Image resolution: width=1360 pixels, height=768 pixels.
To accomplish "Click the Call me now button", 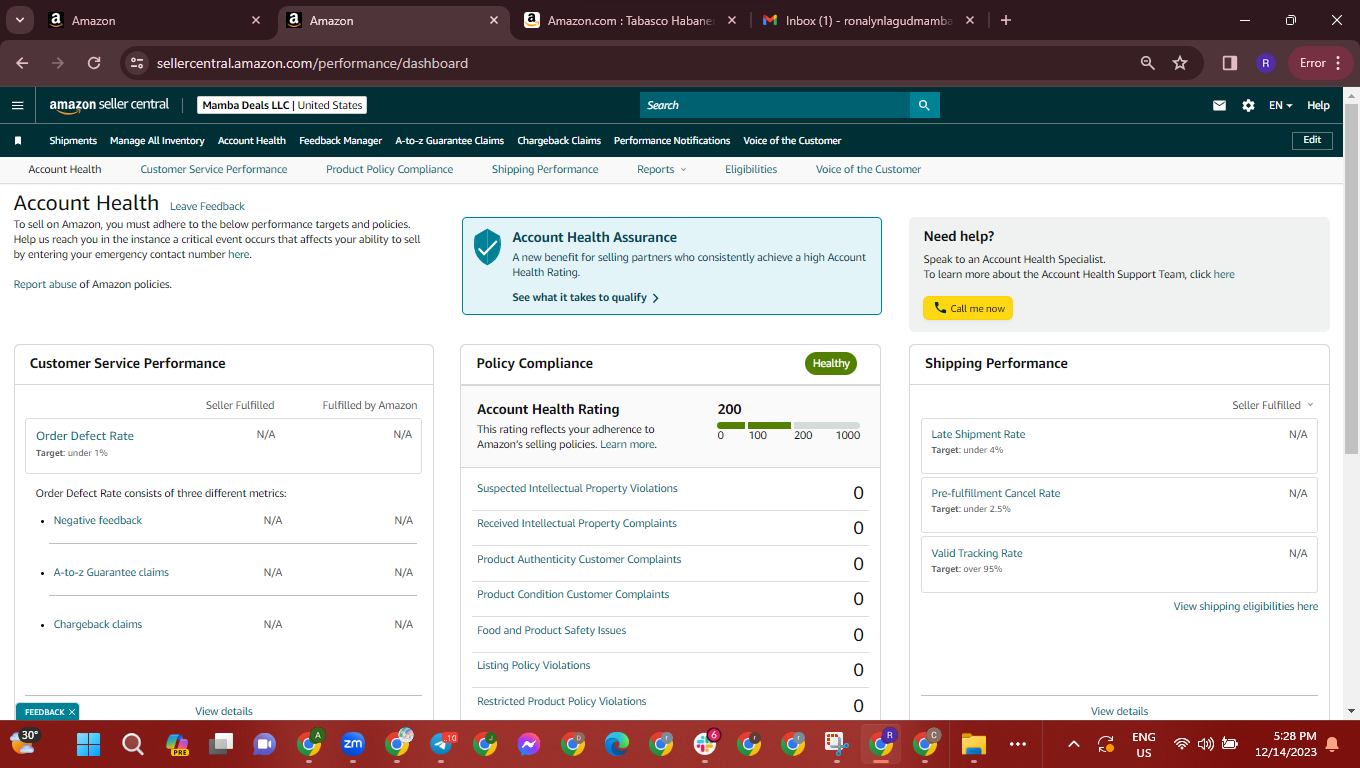I will pos(968,308).
